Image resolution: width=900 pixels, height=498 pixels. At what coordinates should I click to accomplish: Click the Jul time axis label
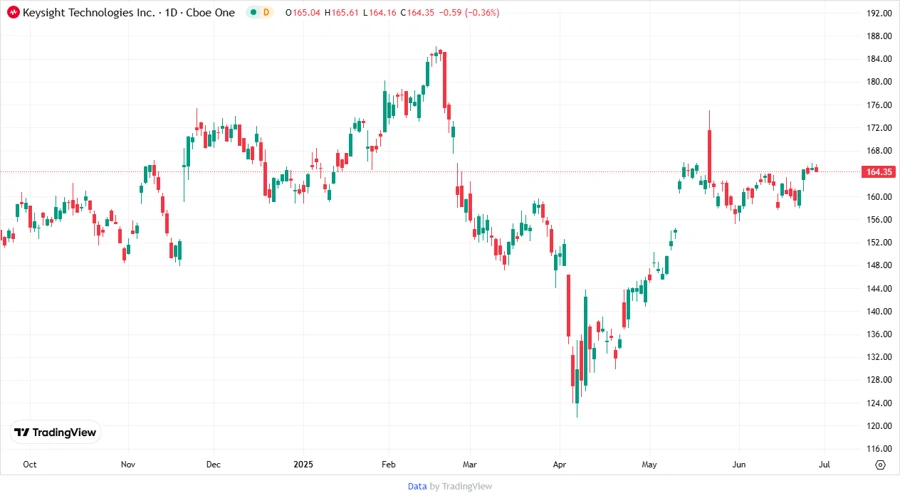[x=824, y=464]
